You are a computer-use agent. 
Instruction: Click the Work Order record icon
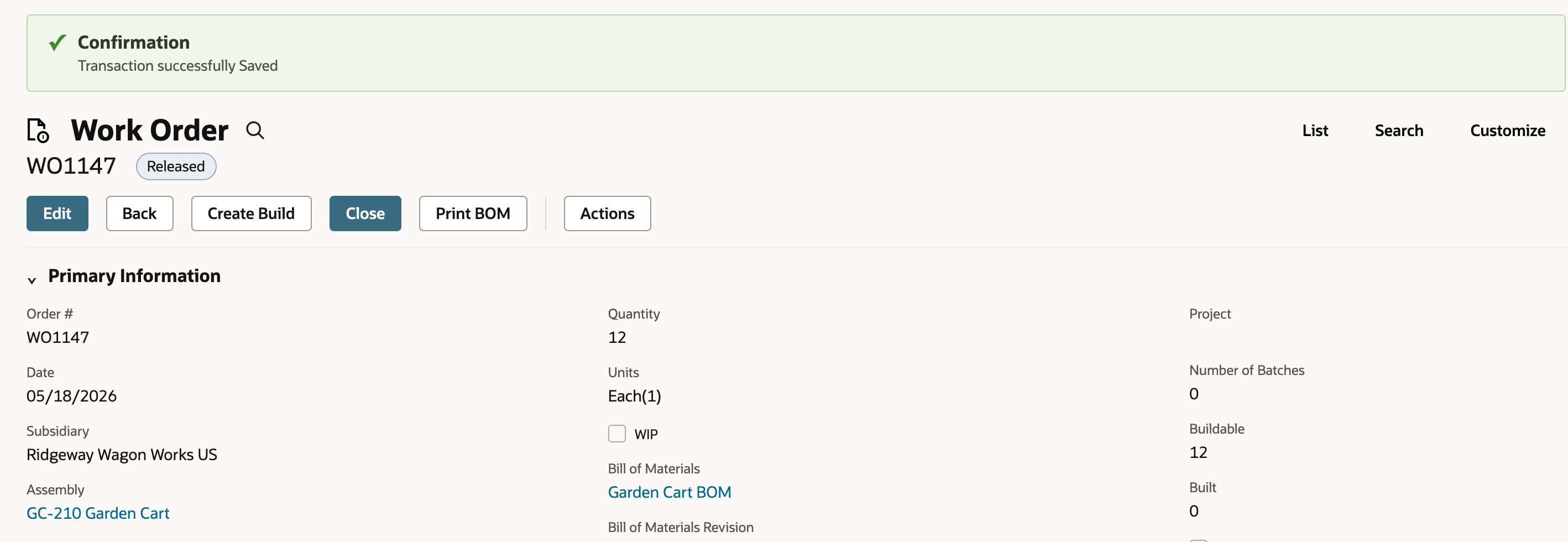coord(38,131)
